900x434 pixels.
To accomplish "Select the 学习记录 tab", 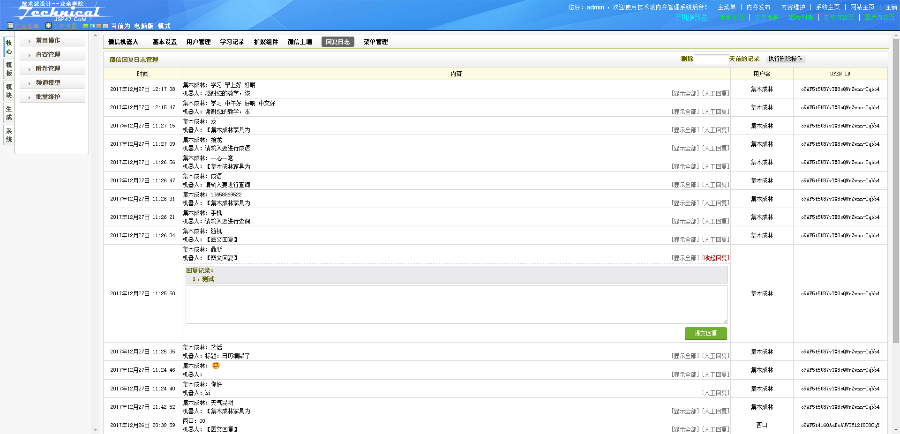I will click(232, 42).
